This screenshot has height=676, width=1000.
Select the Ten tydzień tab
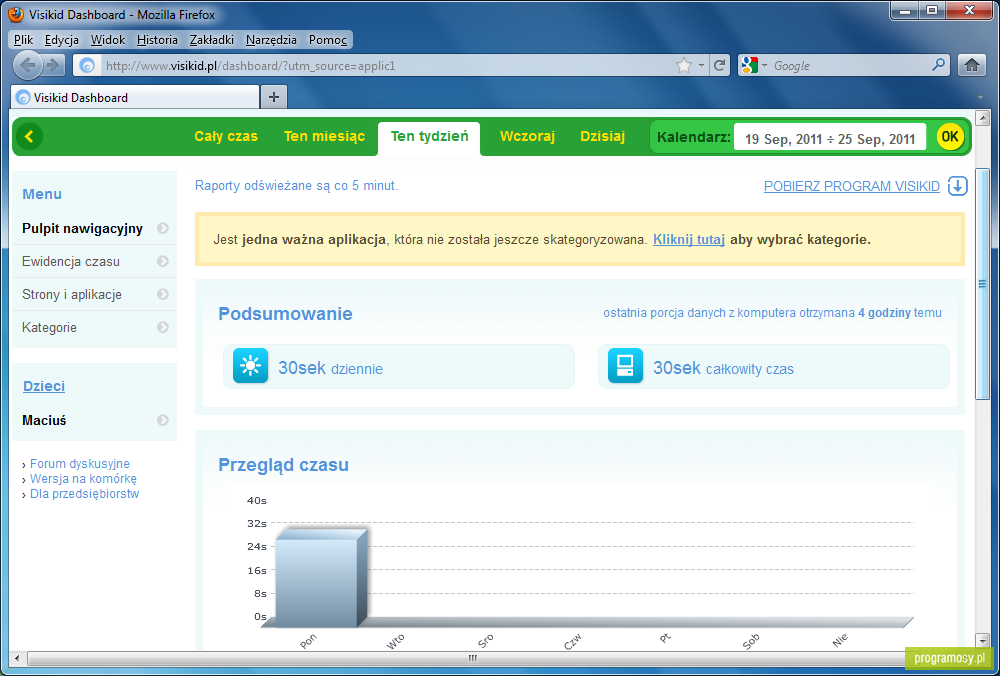pos(429,136)
